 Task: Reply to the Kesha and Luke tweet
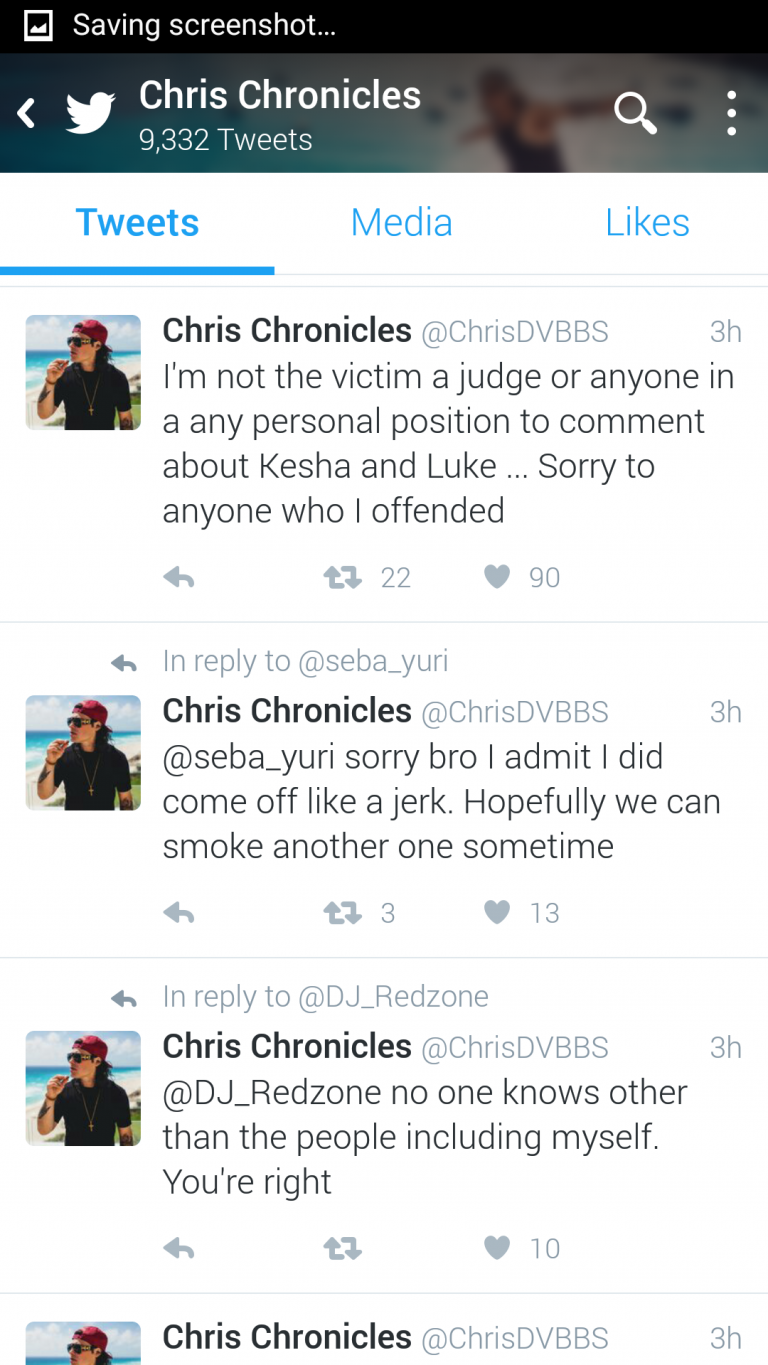178,577
